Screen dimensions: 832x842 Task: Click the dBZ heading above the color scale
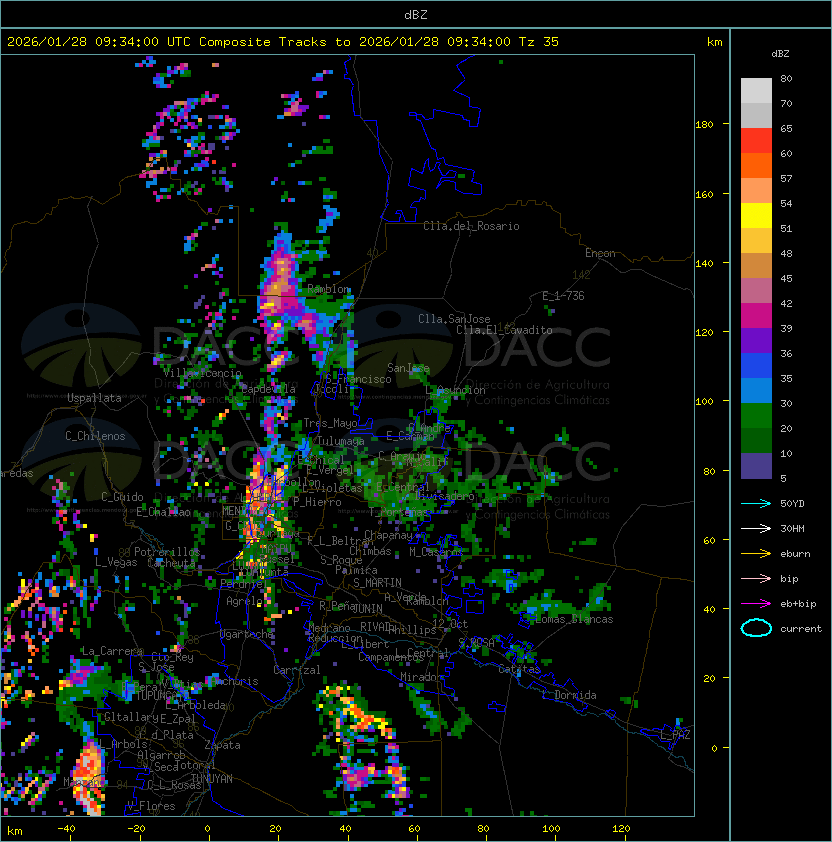click(780, 54)
